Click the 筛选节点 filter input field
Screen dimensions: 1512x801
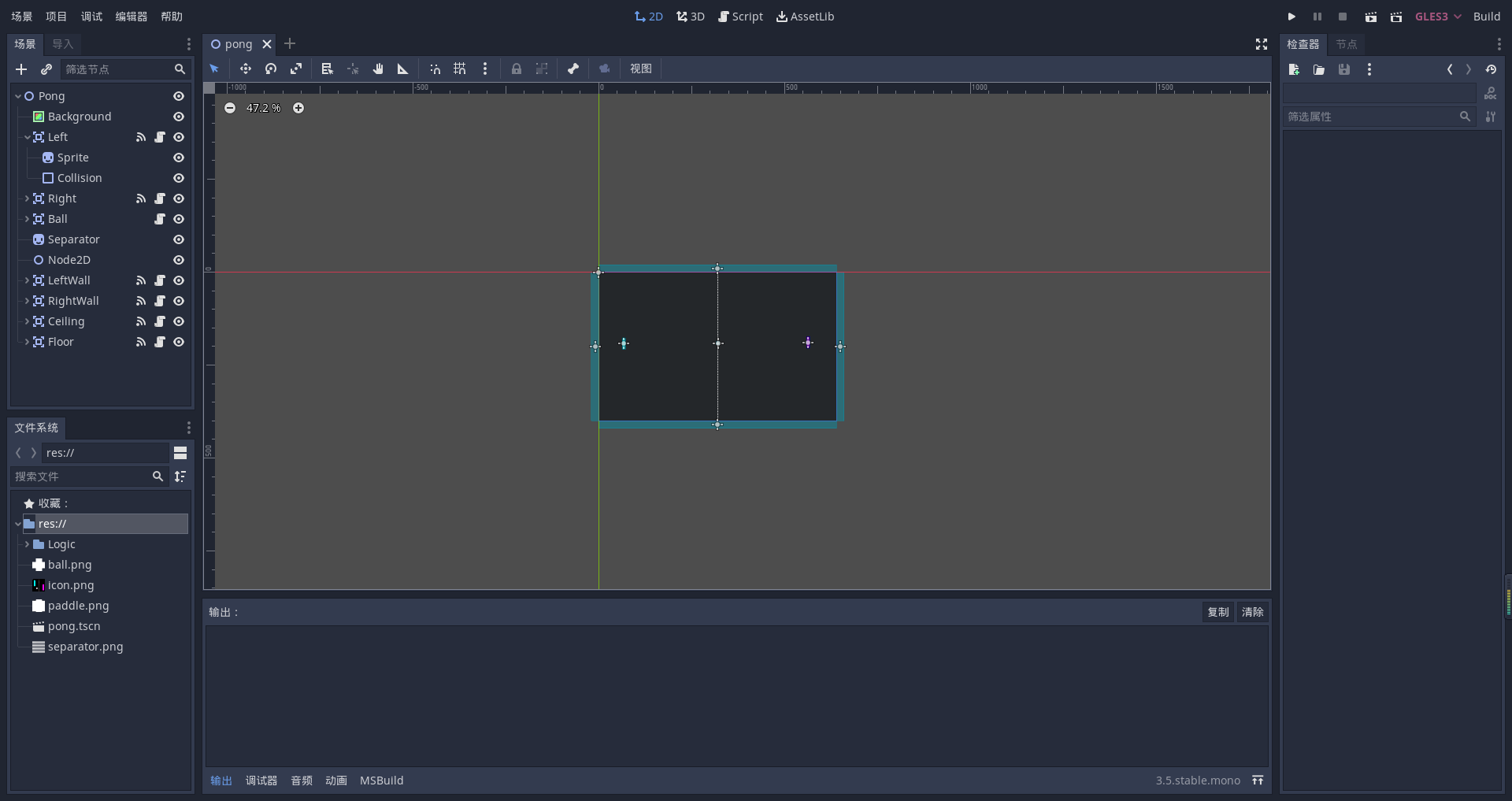point(117,69)
